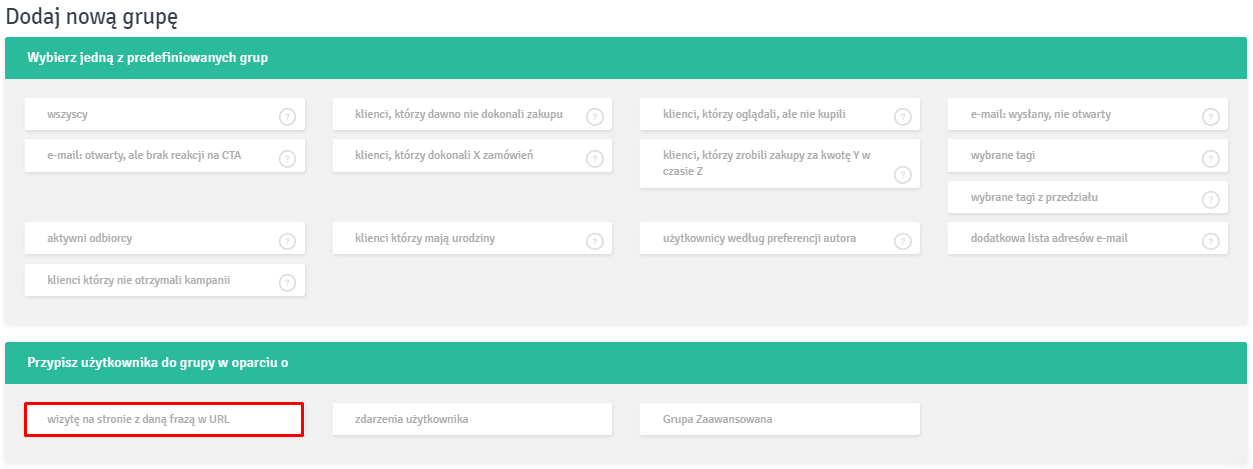Select the 'Grupa Zaawansowana' option
The image size is (1253, 469).
[x=780, y=419]
